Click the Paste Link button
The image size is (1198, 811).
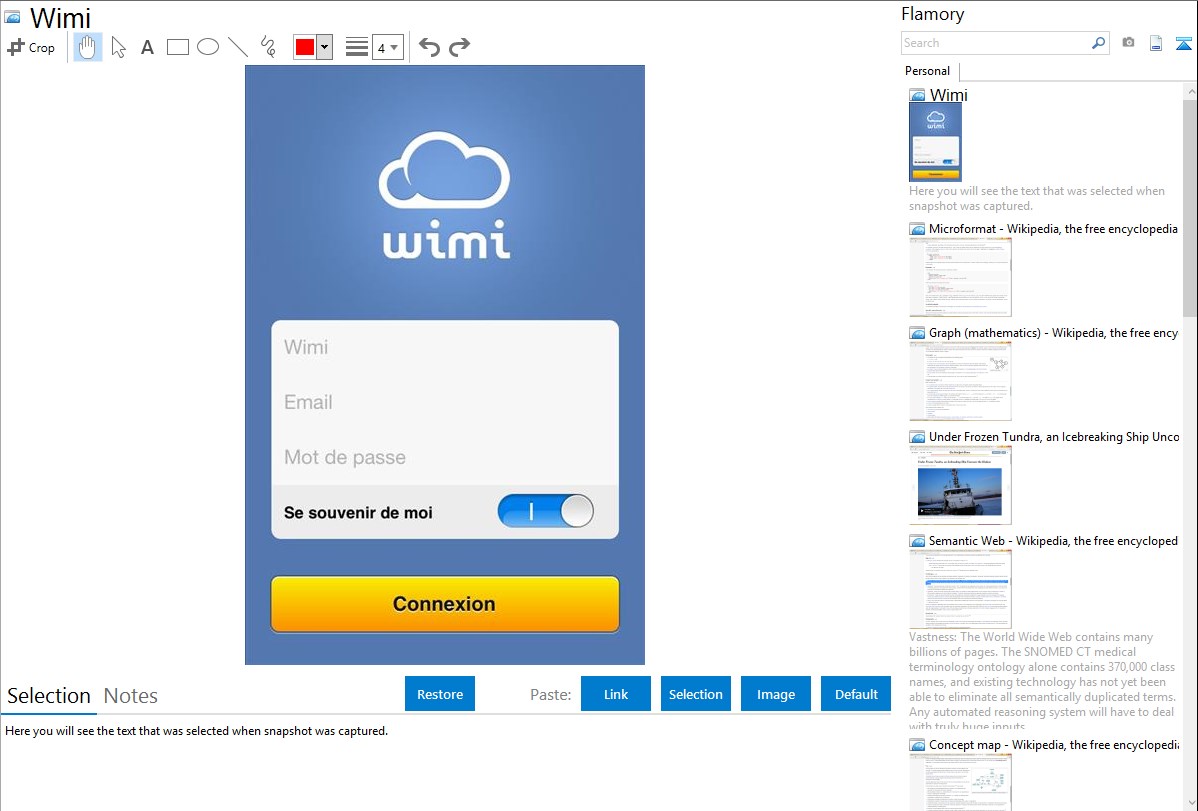[616, 694]
